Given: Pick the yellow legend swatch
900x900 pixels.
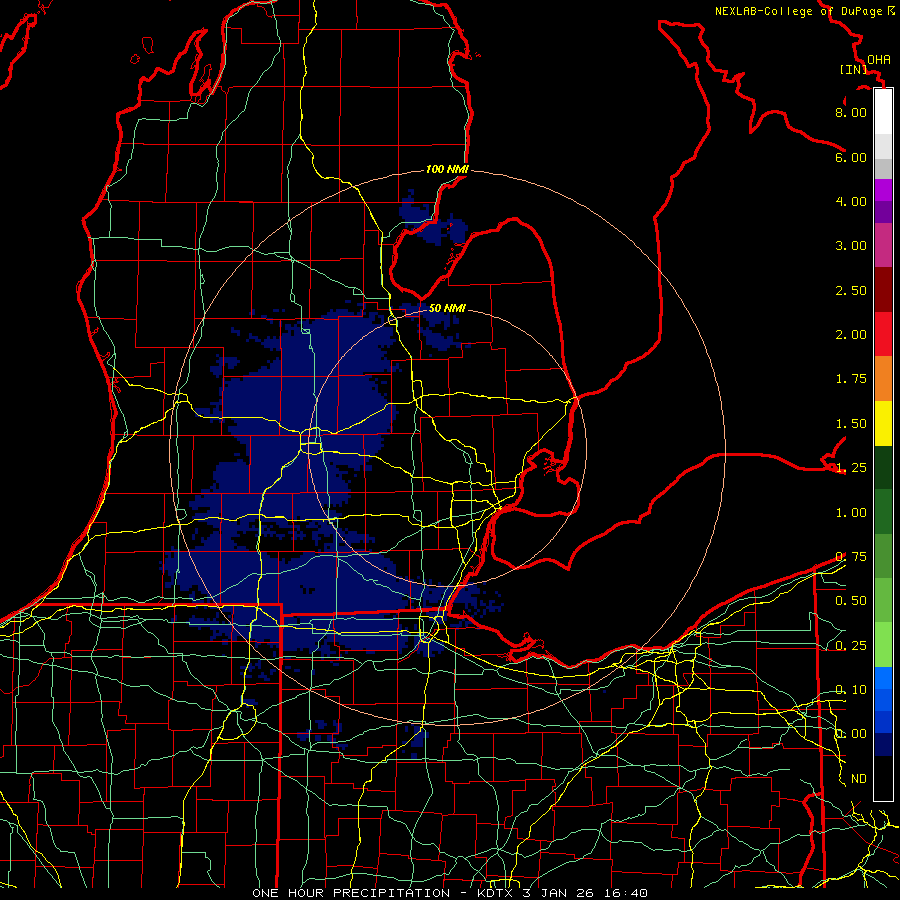Looking at the screenshot, I should click(x=883, y=423).
